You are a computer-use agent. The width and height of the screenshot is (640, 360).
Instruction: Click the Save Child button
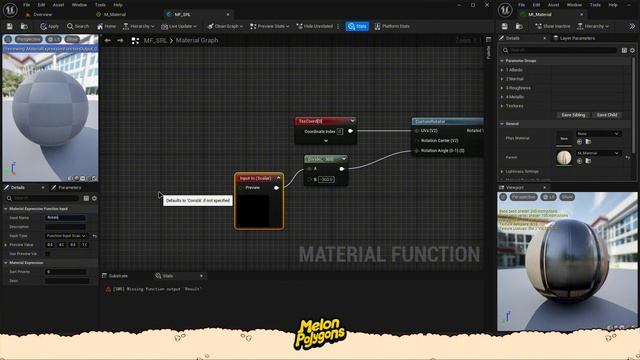[x=607, y=115]
